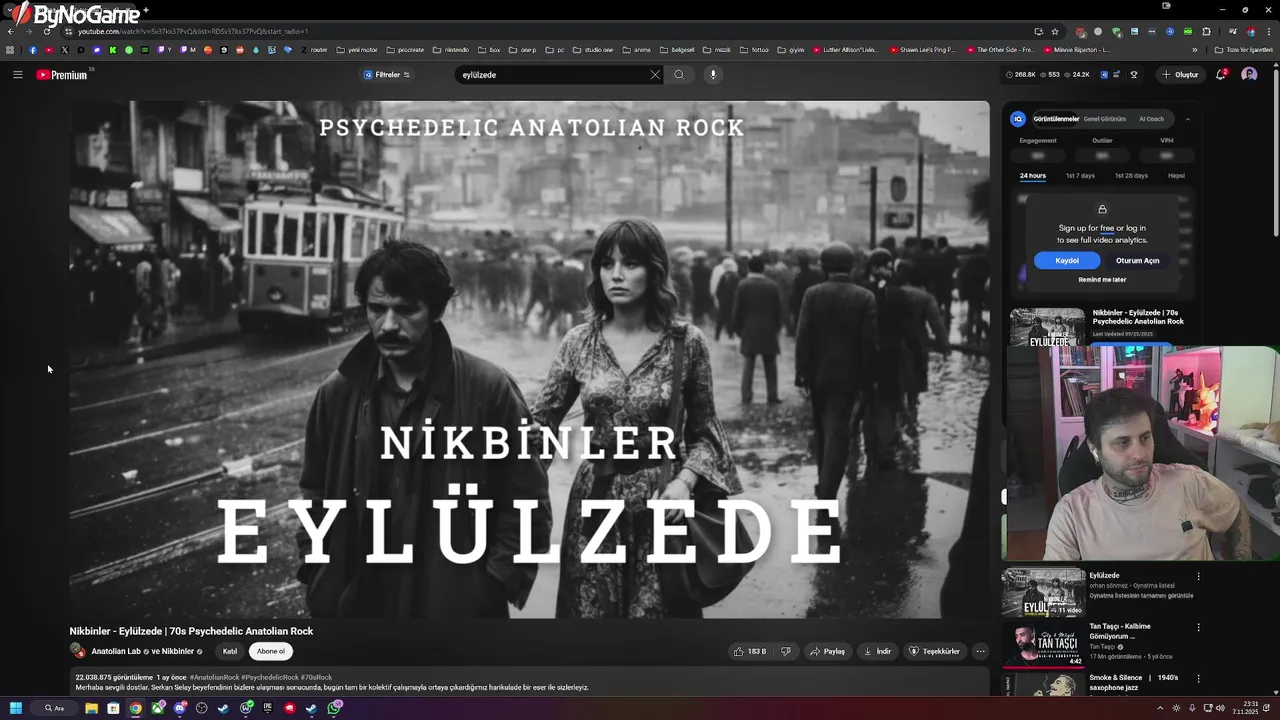1280x720 pixels.
Task: Go back with browser back arrow
Action: pyautogui.click(x=10, y=31)
